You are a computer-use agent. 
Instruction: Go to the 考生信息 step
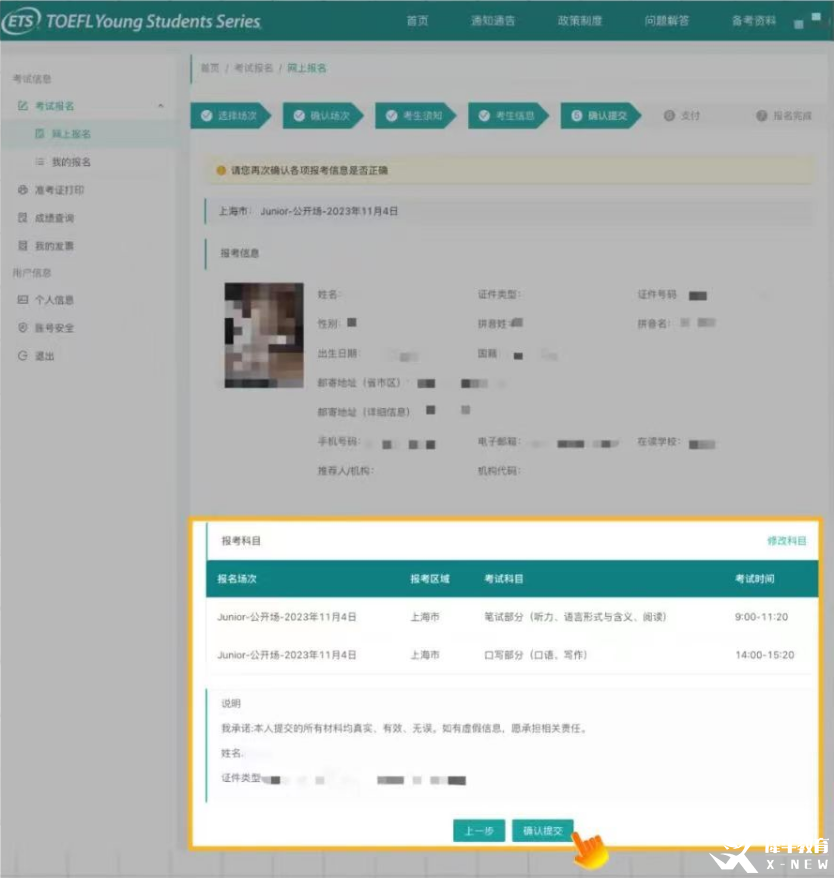509,115
